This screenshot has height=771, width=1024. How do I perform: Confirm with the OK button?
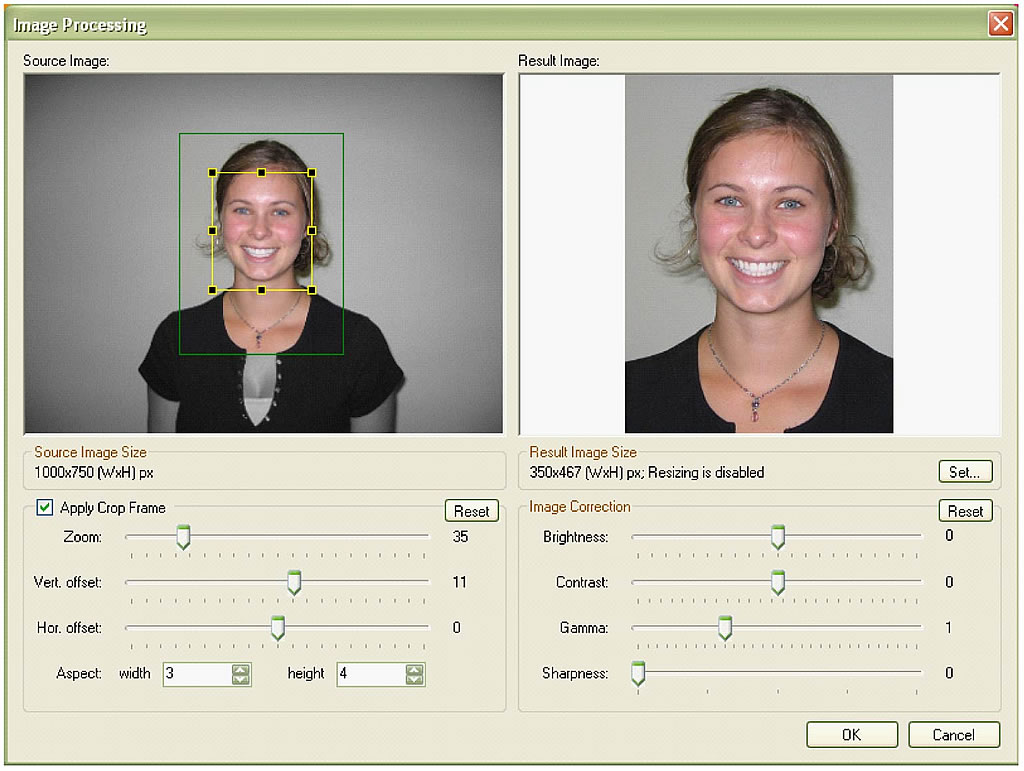(x=852, y=734)
